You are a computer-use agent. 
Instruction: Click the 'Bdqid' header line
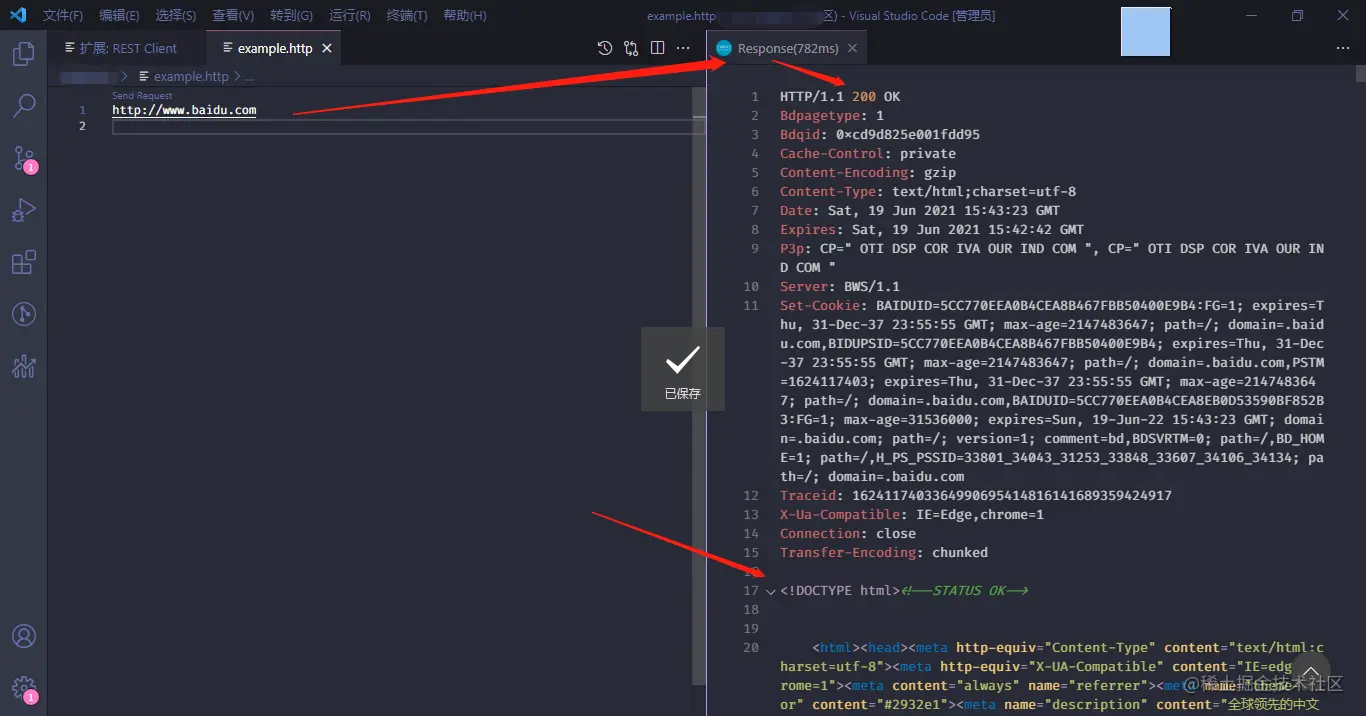(x=880, y=135)
